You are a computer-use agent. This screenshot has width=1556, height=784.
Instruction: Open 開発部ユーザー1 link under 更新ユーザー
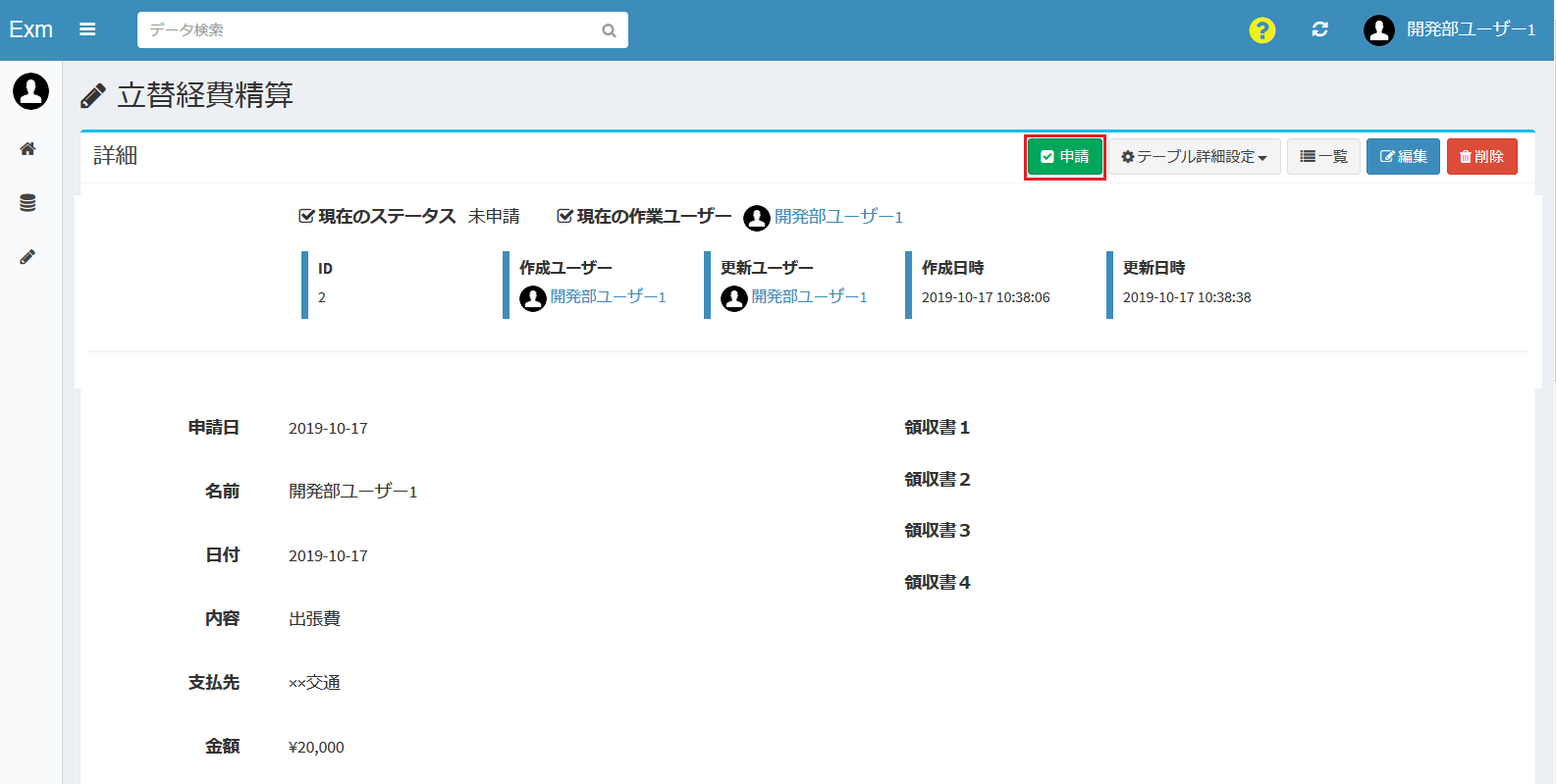click(809, 297)
